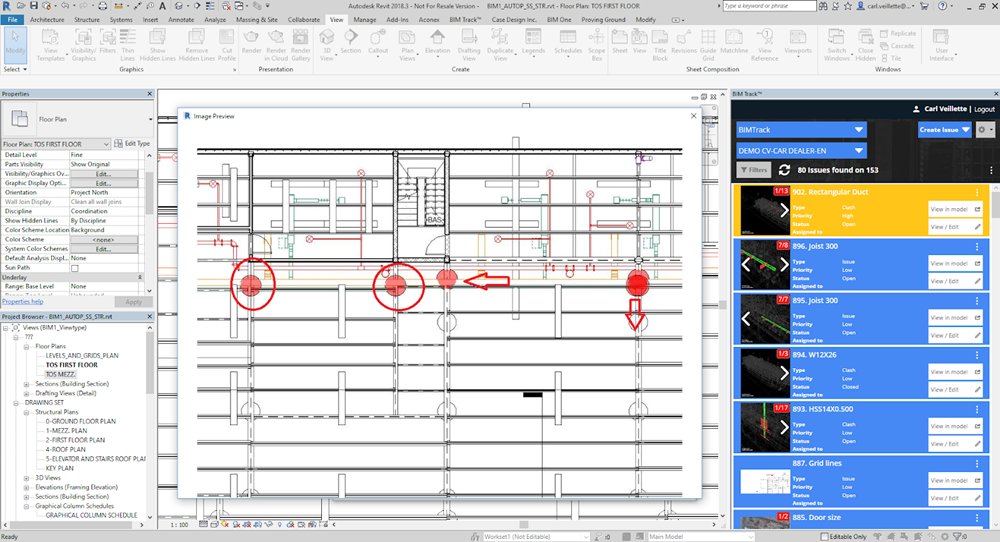Open the BIM Track settings gear dropdown
Image resolution: width=1000 pixels, height=542 pixels.
(x=985, y=129)
